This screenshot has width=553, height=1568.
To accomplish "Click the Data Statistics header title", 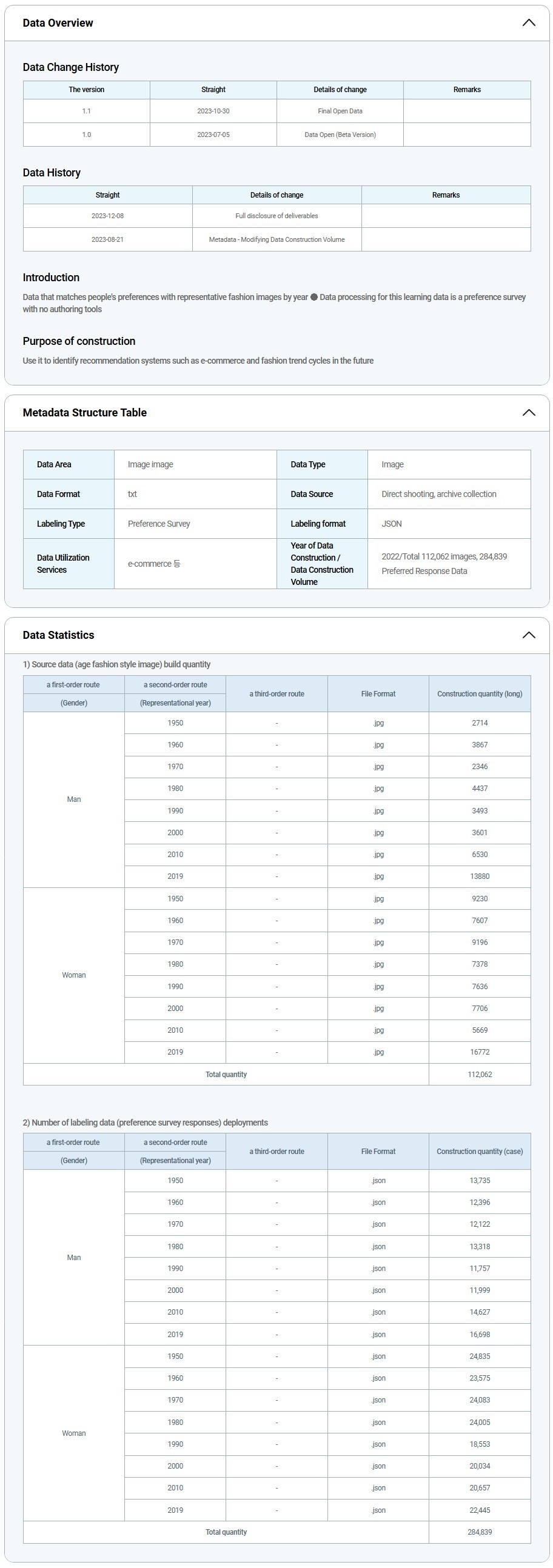I will click(58, 635).
